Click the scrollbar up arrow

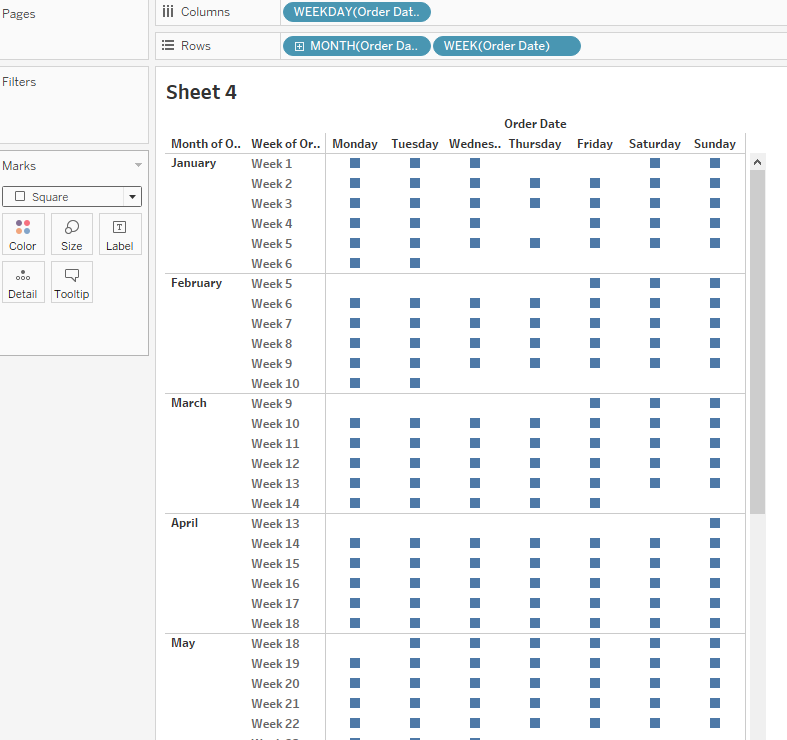click(757, 161)
